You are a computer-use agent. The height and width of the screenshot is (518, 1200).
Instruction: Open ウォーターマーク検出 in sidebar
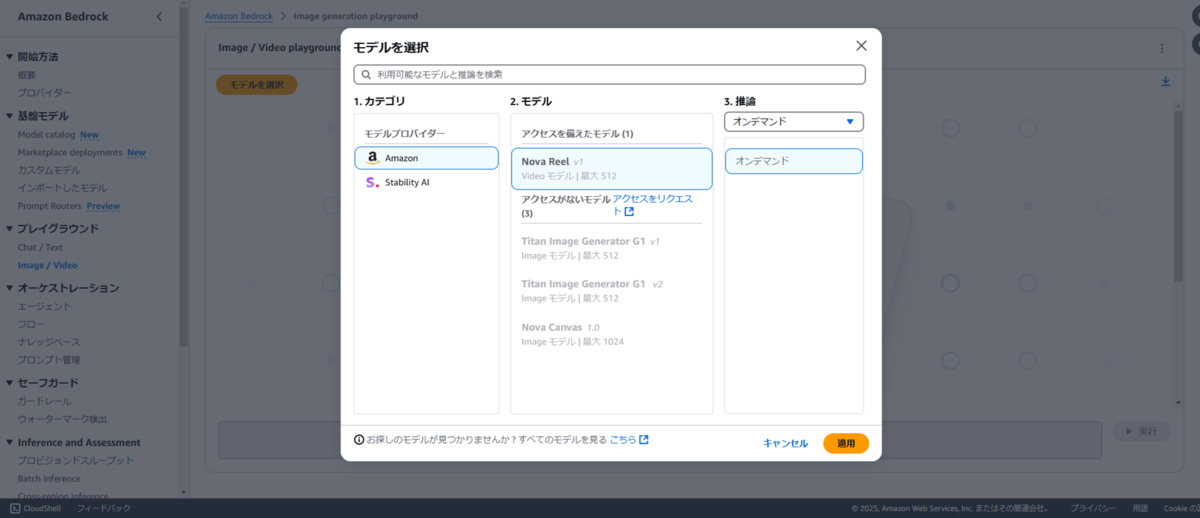(x=62, y=419)
